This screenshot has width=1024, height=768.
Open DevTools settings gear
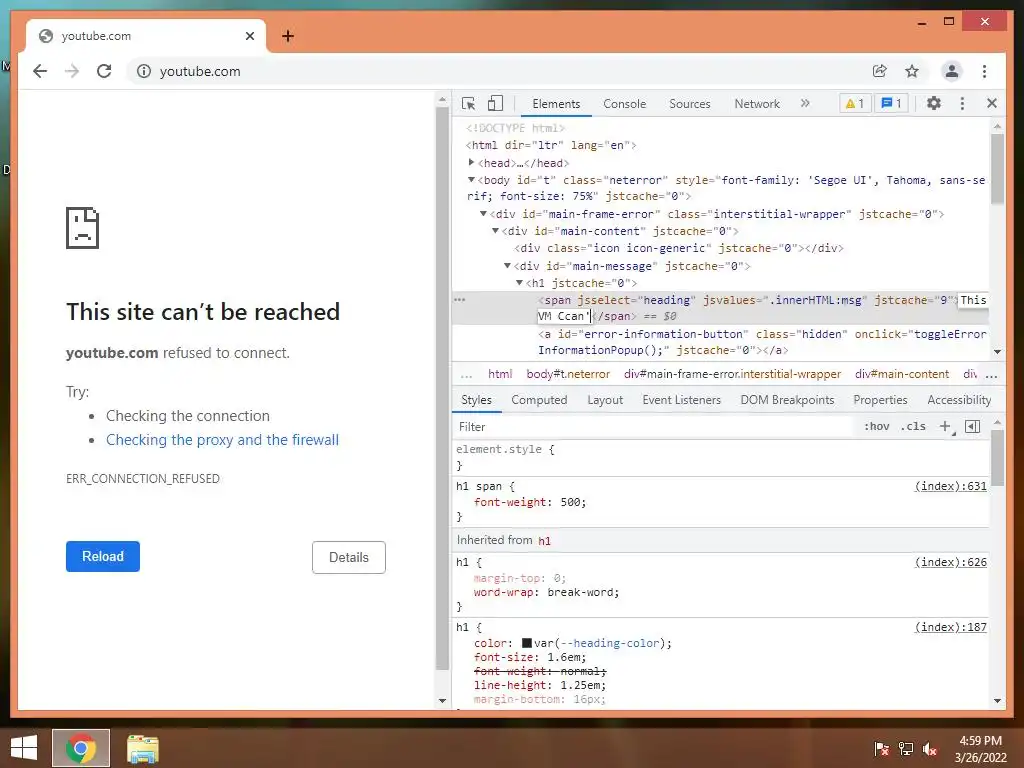click(934, 103)
